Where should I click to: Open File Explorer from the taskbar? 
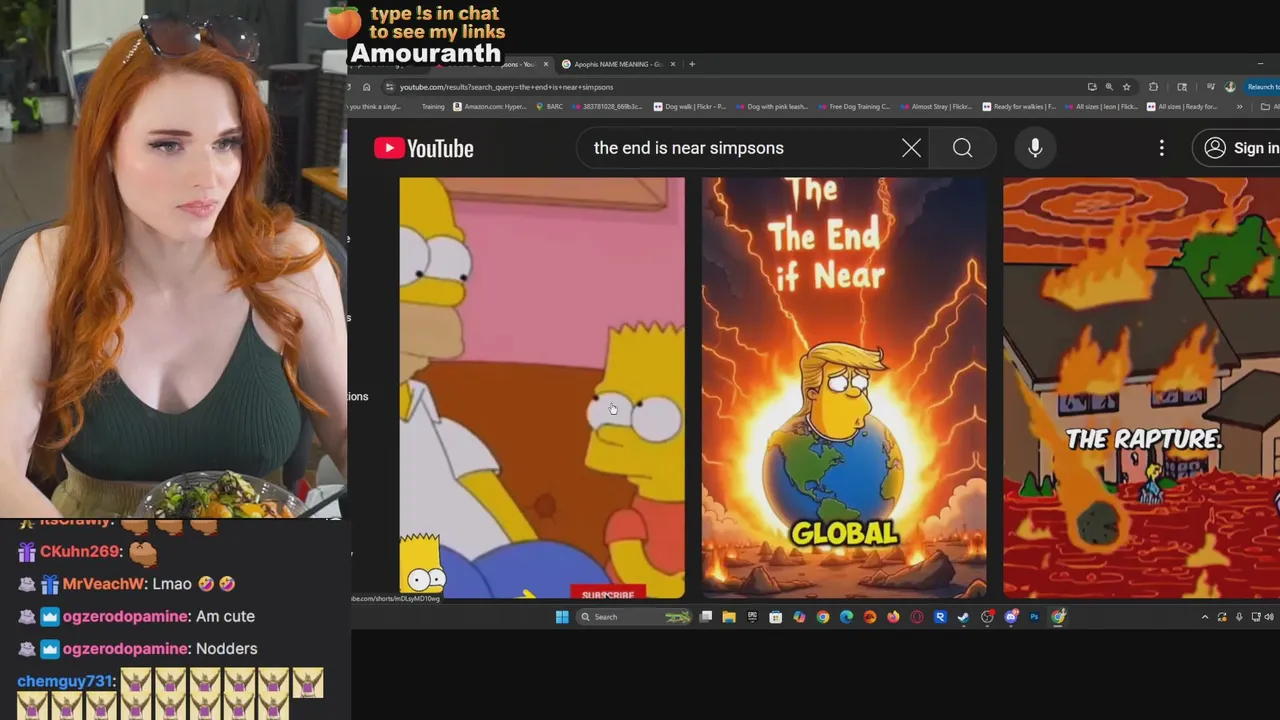click(x=729, y=616)
